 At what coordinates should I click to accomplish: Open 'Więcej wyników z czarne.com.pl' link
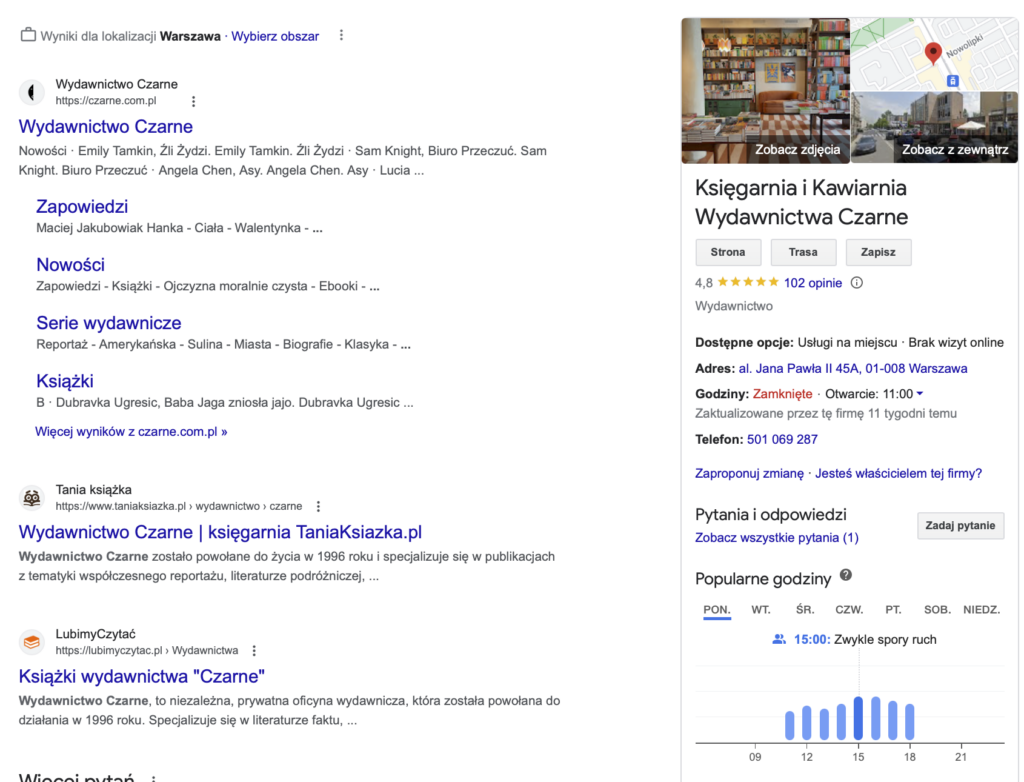131,432
